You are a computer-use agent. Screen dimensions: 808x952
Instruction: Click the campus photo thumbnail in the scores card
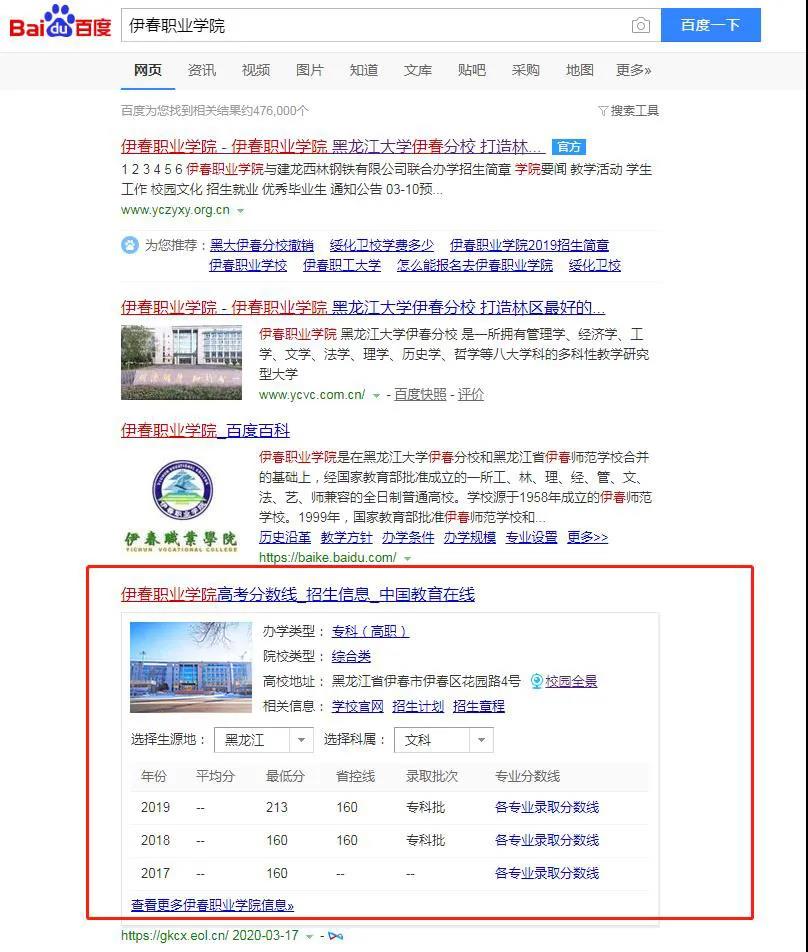190,665
